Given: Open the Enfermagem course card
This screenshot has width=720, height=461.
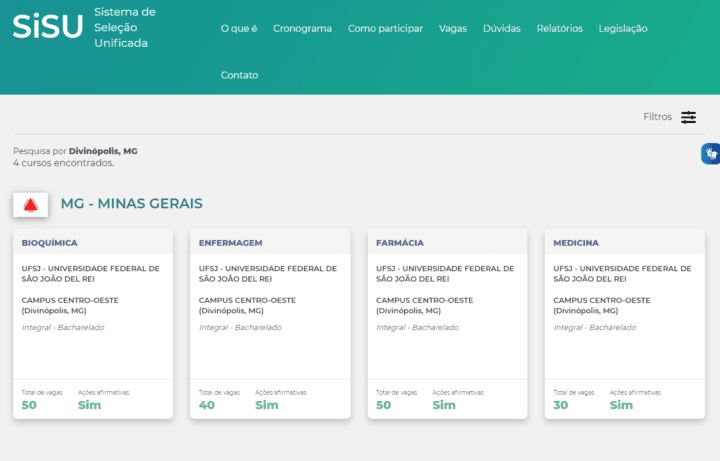Looking at the screenshot, I should [x=270, y=324].
